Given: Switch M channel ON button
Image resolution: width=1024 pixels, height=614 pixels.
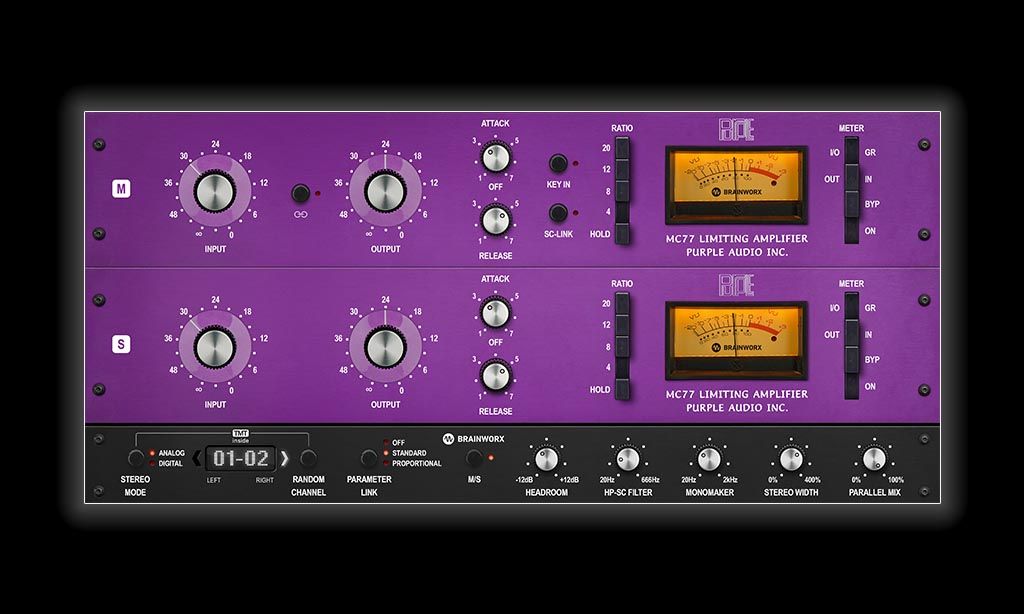Looking at the screenshot, I should click(x=852, y=231).
